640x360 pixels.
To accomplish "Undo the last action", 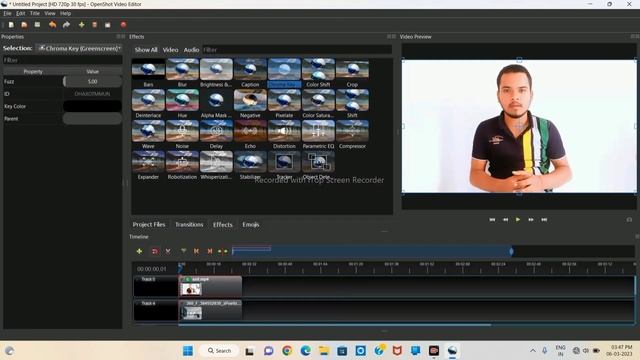I will tap(52, 25).
